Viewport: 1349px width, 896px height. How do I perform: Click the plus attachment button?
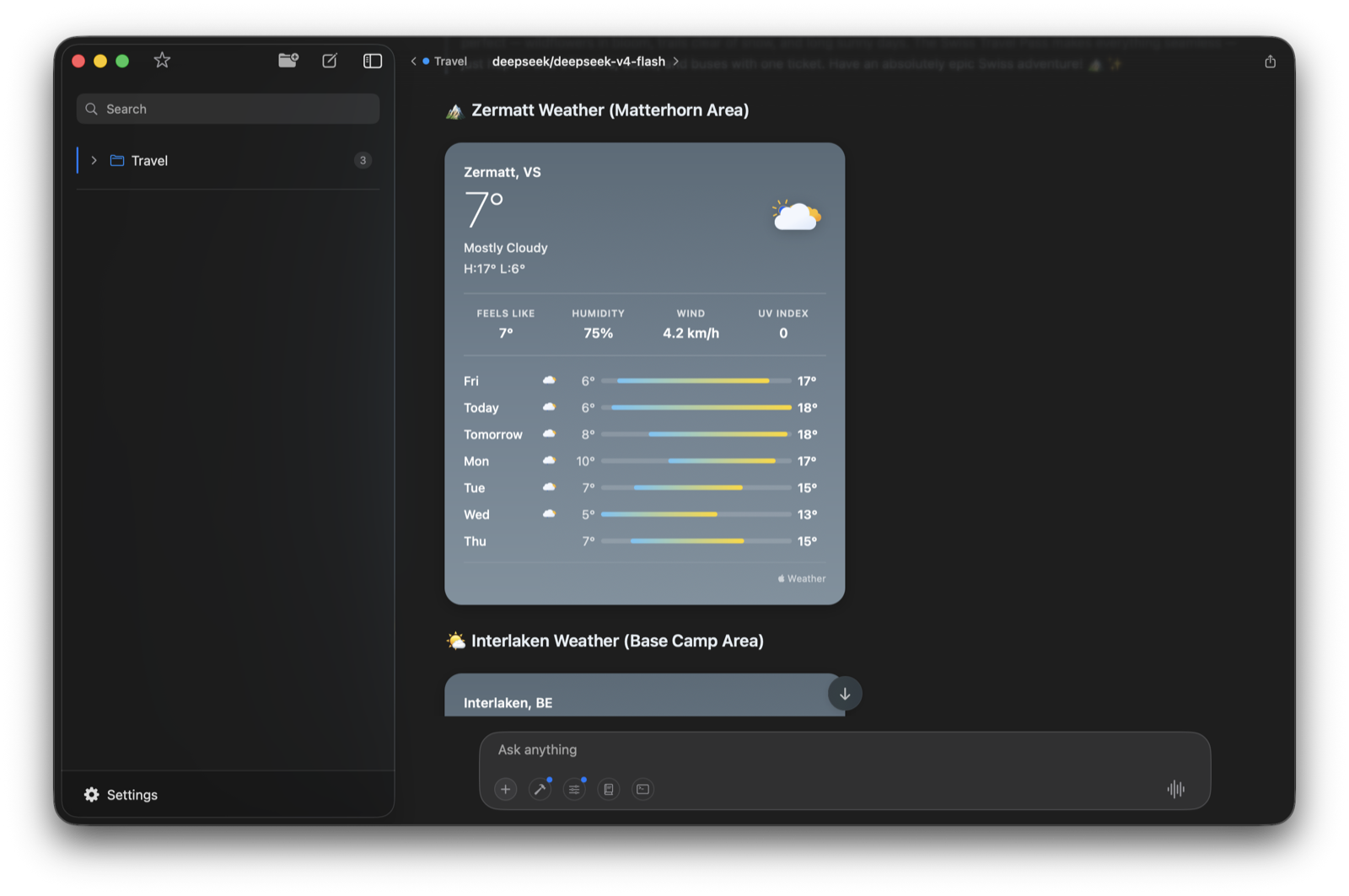click(x=505, y=789)
